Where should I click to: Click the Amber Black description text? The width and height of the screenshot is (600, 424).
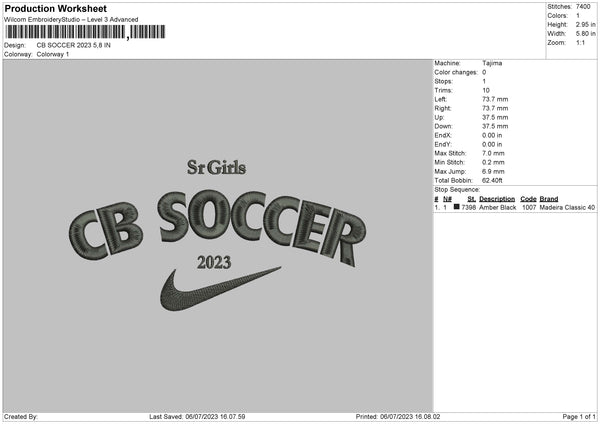point(497,207)
